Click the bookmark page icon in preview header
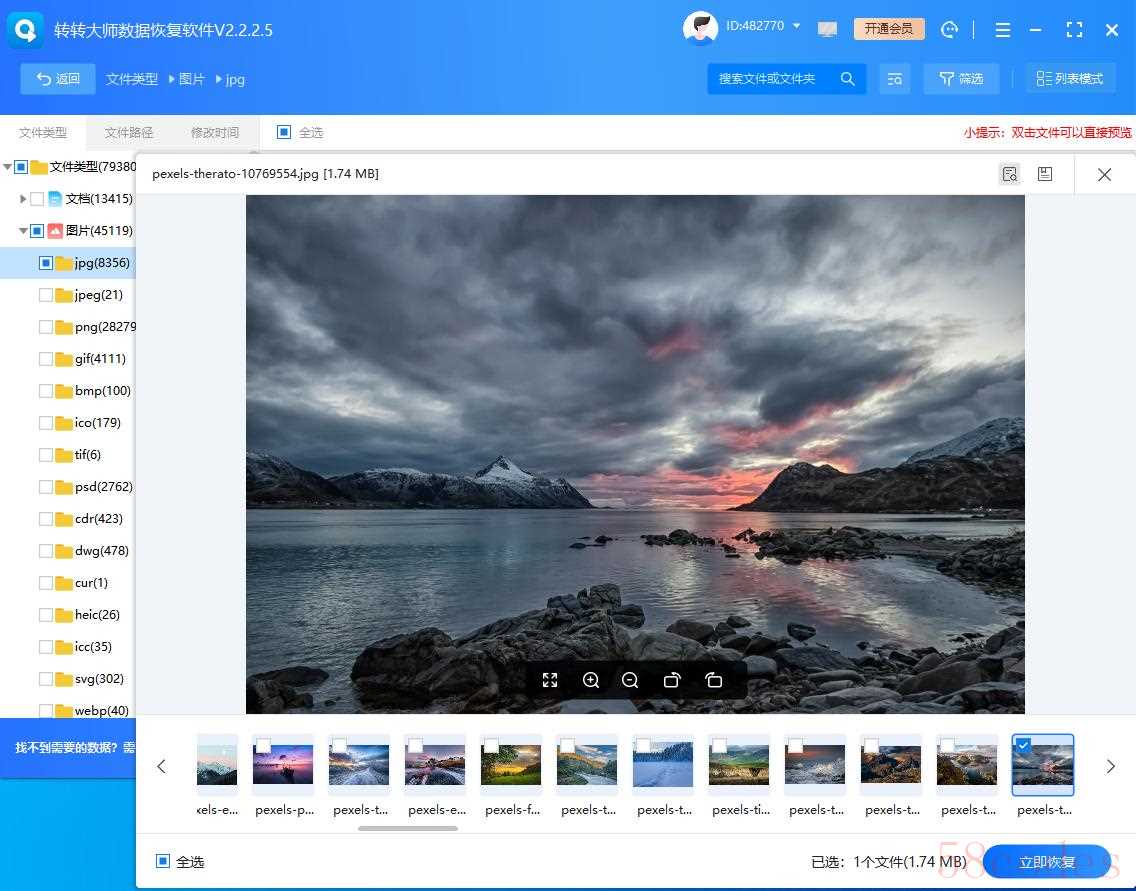Image resolution: width=1136 pixels, height=891 pixels. (x=1045, y=174)
